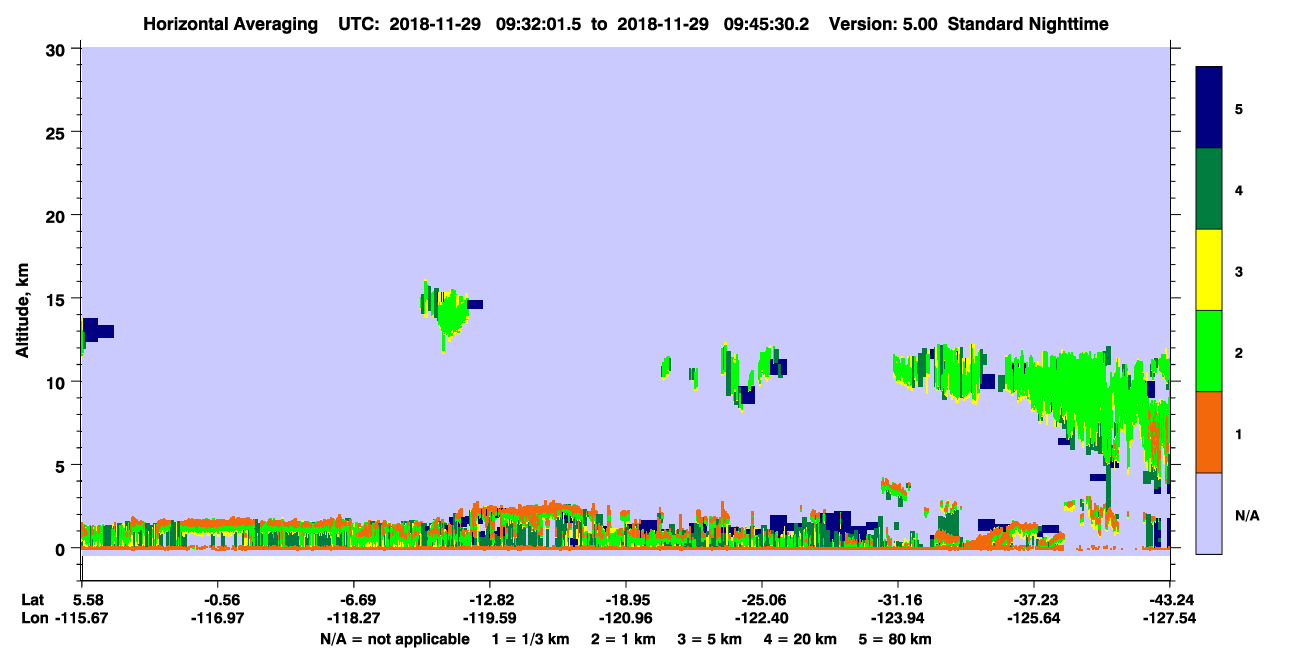The width and height of the screenshot is (1300, 667).
Task: Click the dark blue colorbar segment labeled 5
Action: 1209,107
